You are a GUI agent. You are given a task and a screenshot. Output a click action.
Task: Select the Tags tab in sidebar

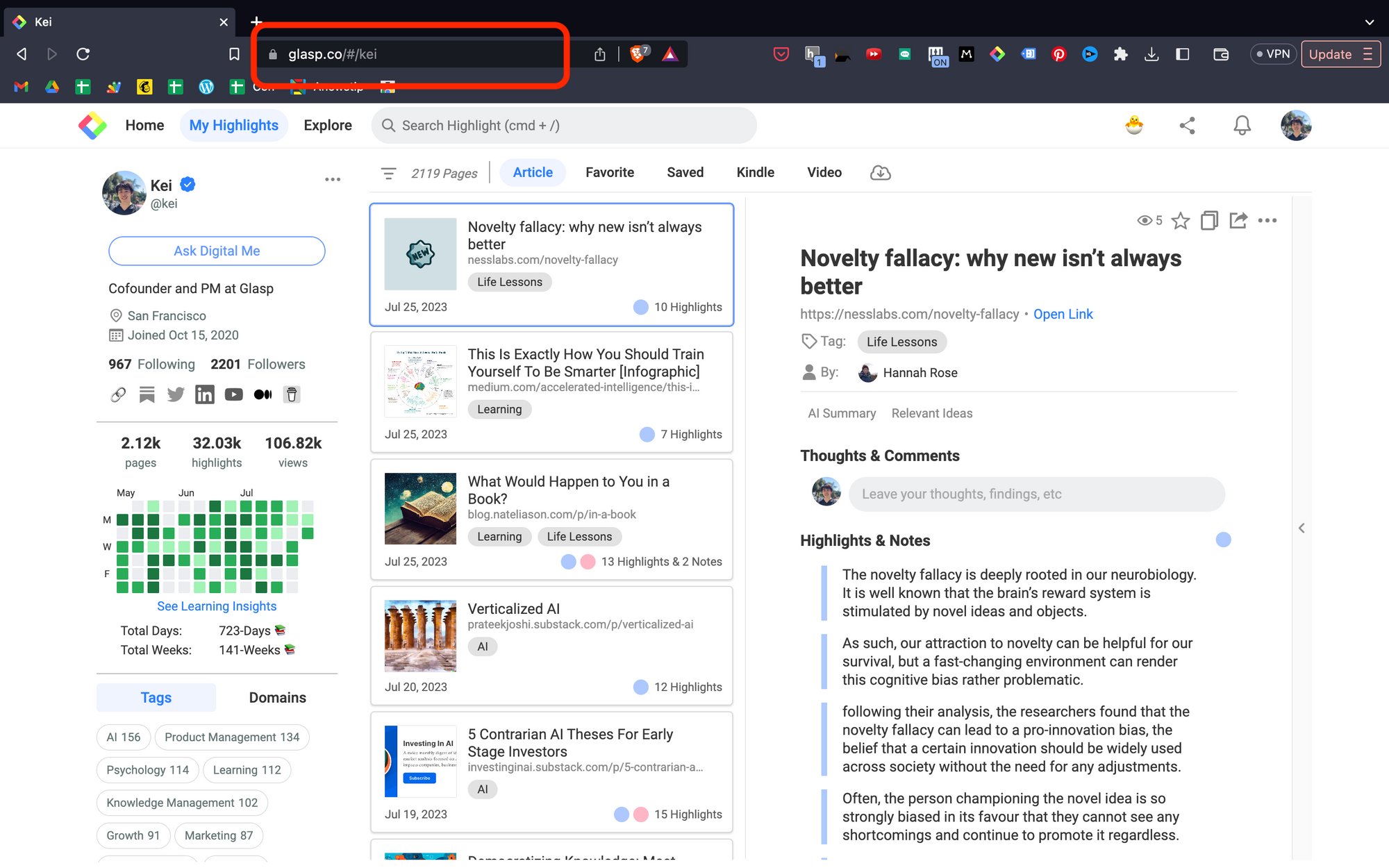pos(156,698)
